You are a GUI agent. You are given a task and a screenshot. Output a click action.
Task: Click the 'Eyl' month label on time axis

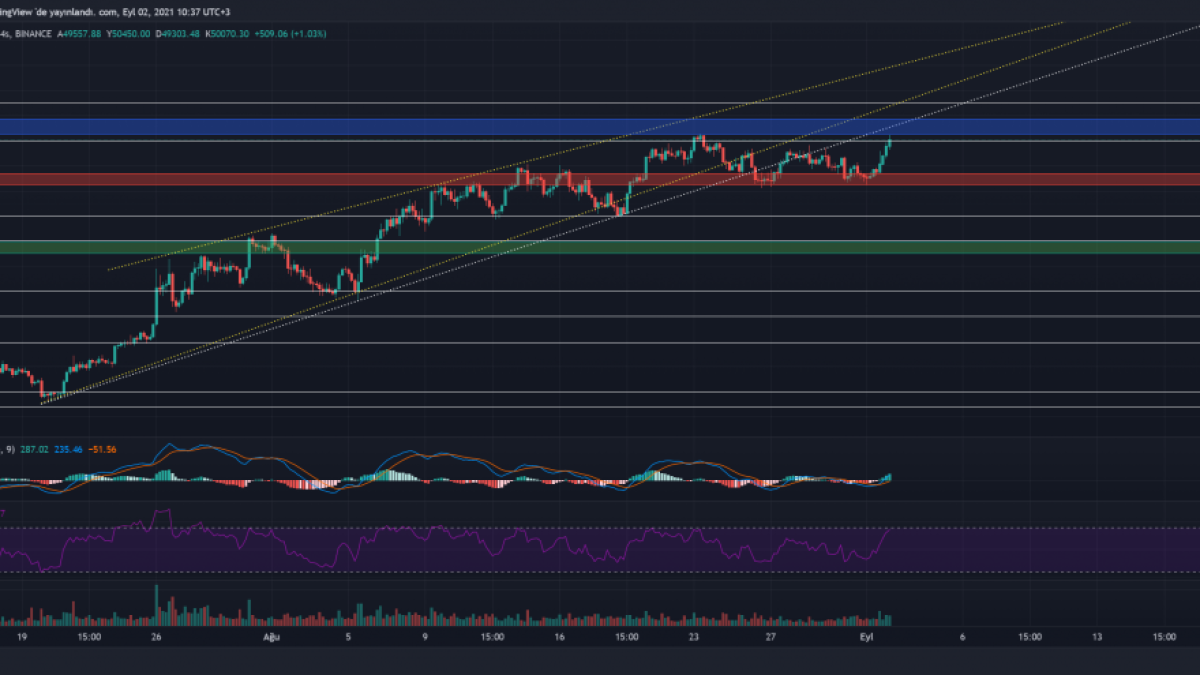[865, 636]
